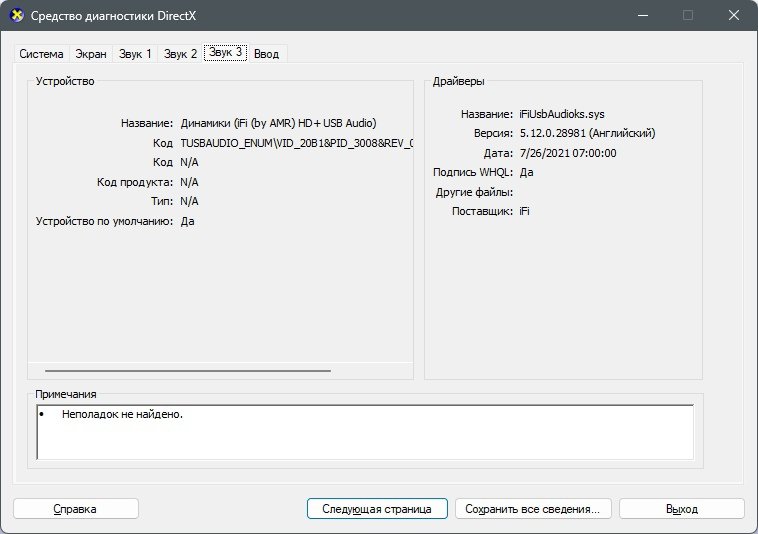
Task: Click the device name Динамики (iFi by AMR)
Action: [x=278, y=123]
